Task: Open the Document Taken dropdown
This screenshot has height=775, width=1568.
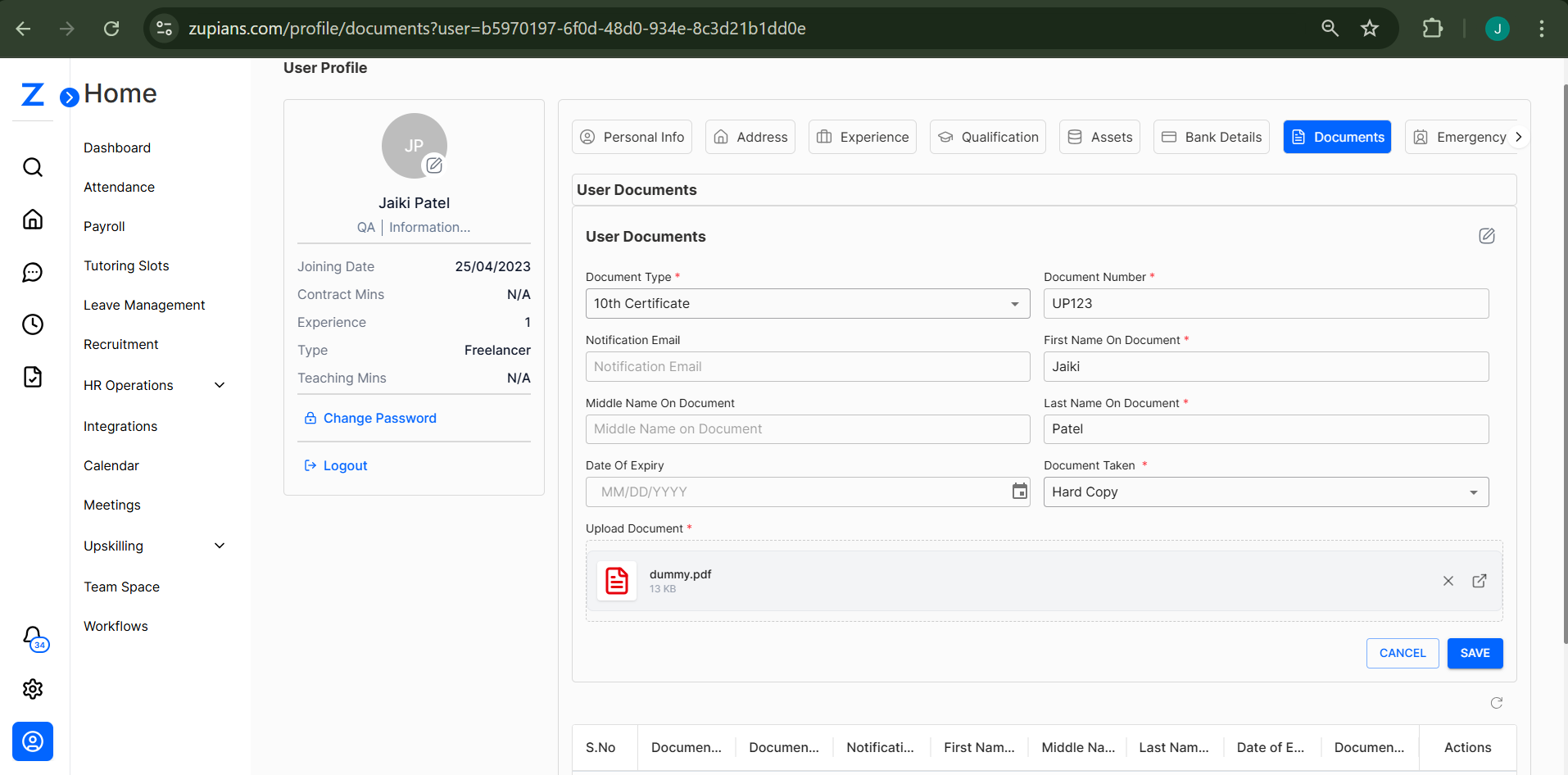Action: pos(1474,492)
